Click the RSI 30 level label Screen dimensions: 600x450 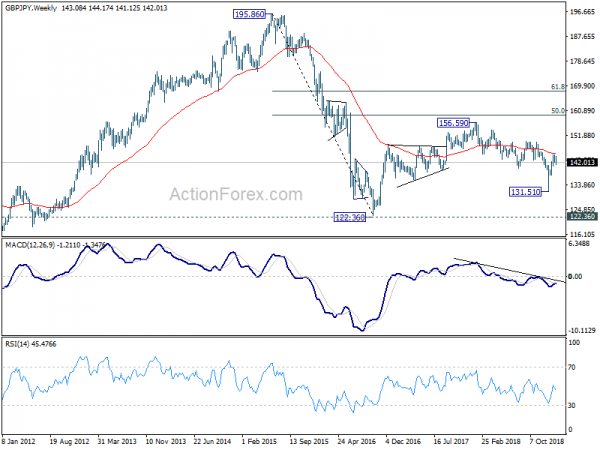(x=571, y=405)
